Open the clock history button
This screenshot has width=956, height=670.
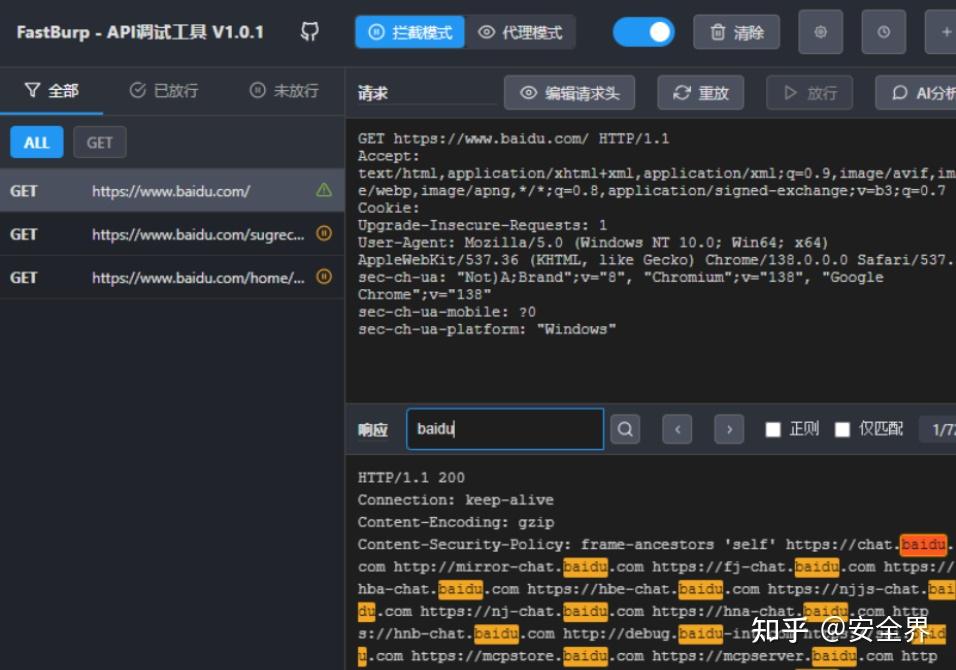point(883,32)
